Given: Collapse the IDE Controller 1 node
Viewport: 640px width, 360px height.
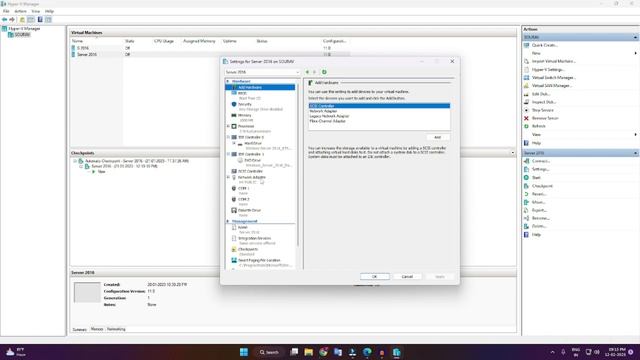Looking at the screenshot, I should tap(228, 154).
